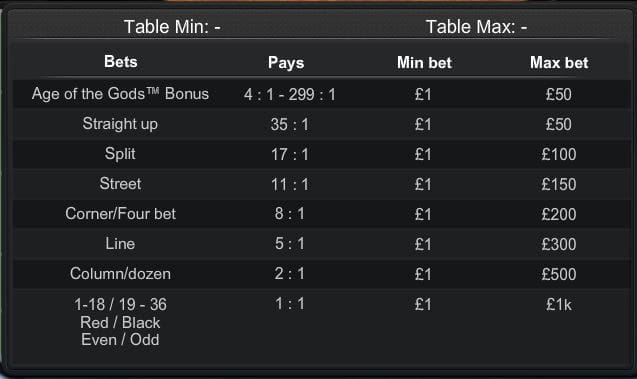Image resolution: width=637 pixels, height=379 pixels.
Task: Select the Bets column header
Action: 121,62
